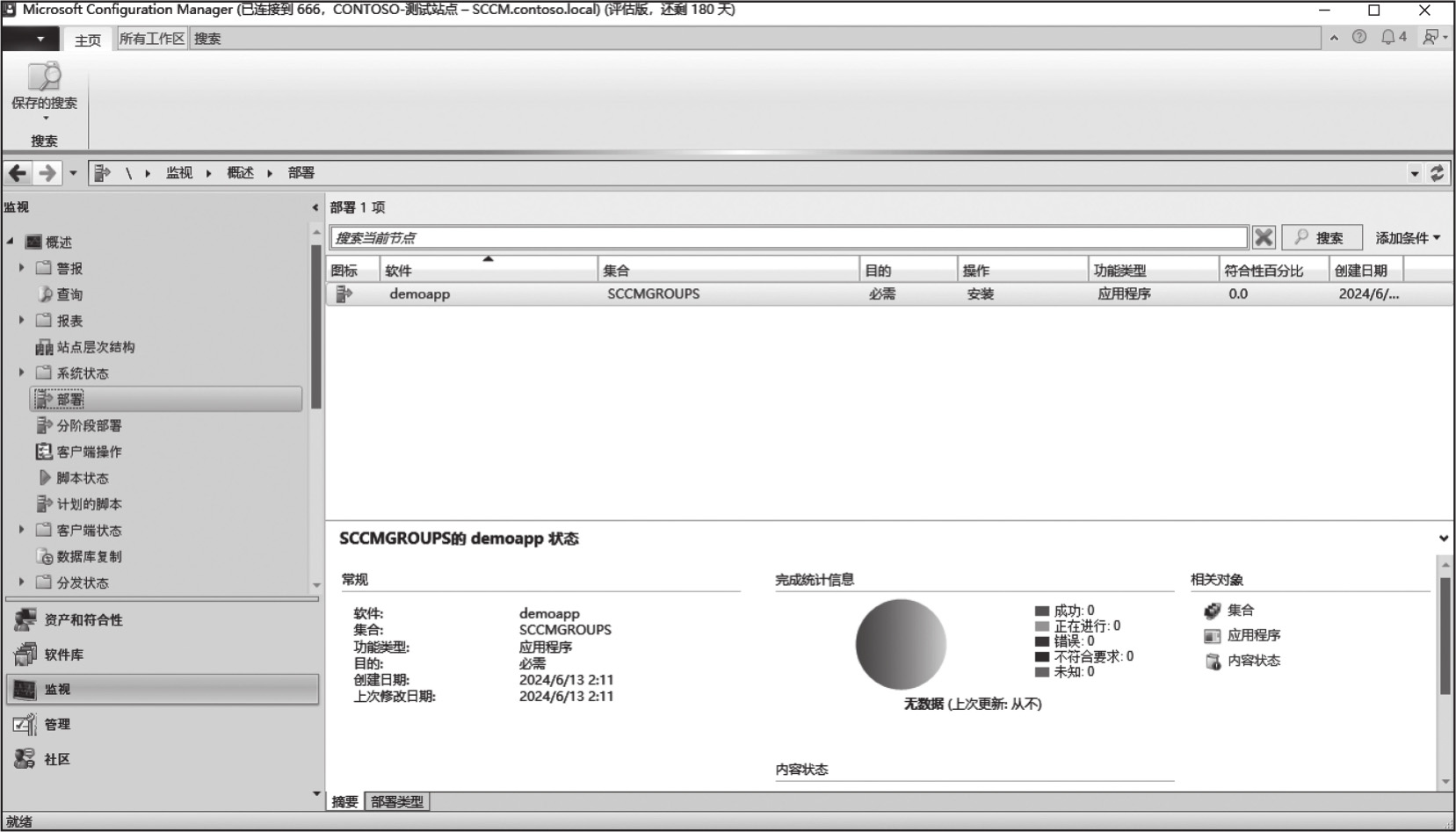Click the refresh icon beside the address bar
1456x832 pixels.
tap(1438, 173)
